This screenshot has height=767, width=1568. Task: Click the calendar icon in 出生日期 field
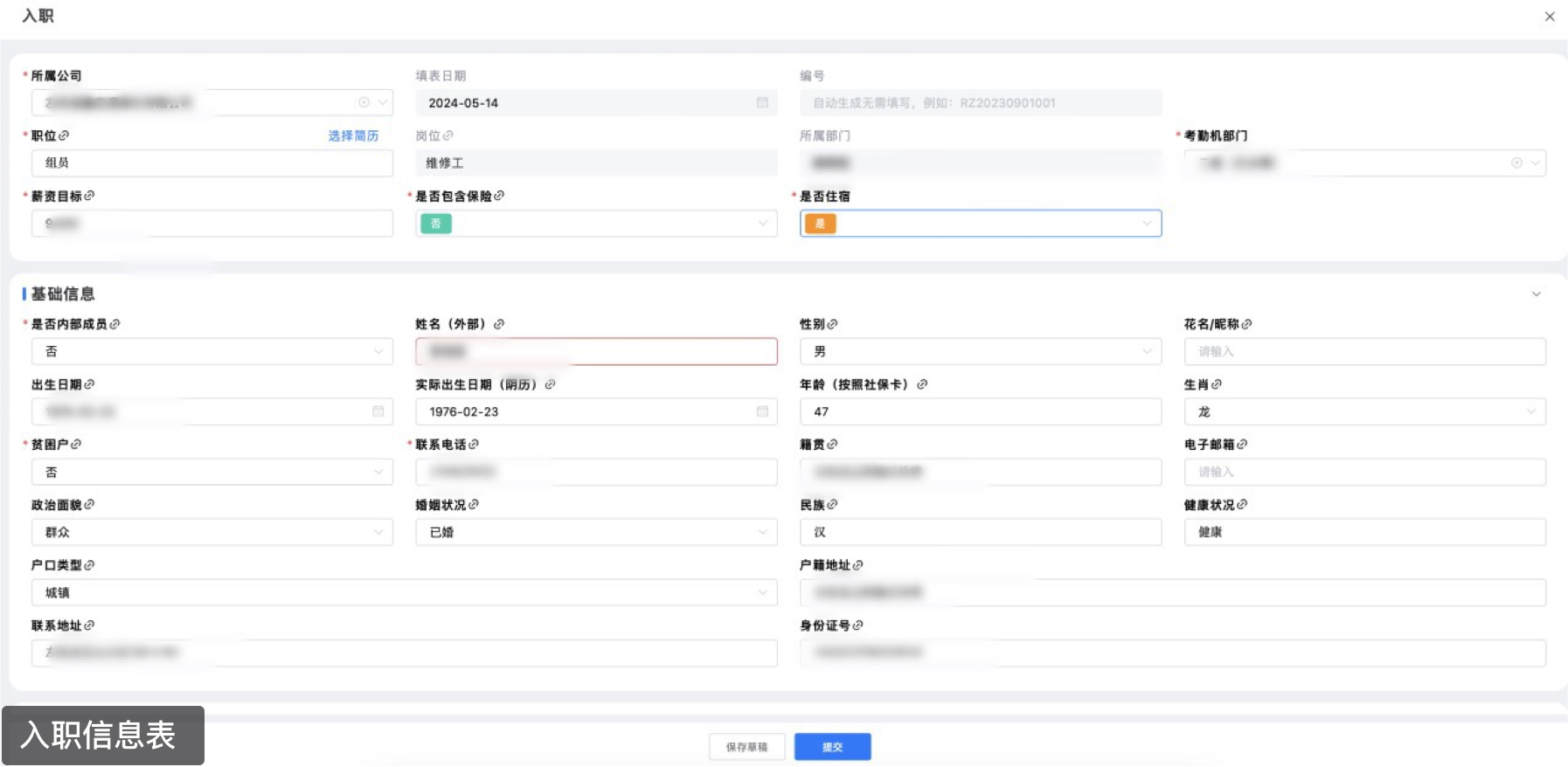378,411
